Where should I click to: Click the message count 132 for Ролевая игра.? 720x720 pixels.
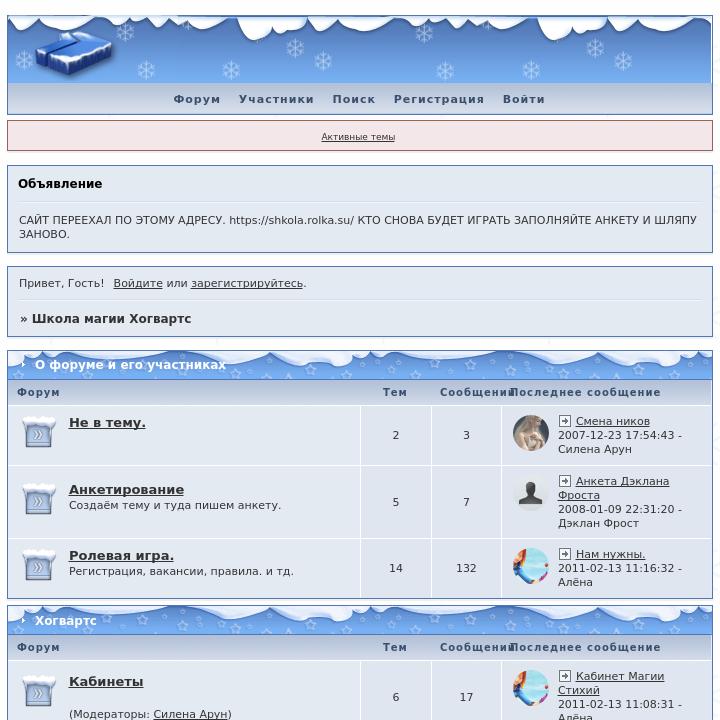466,568
